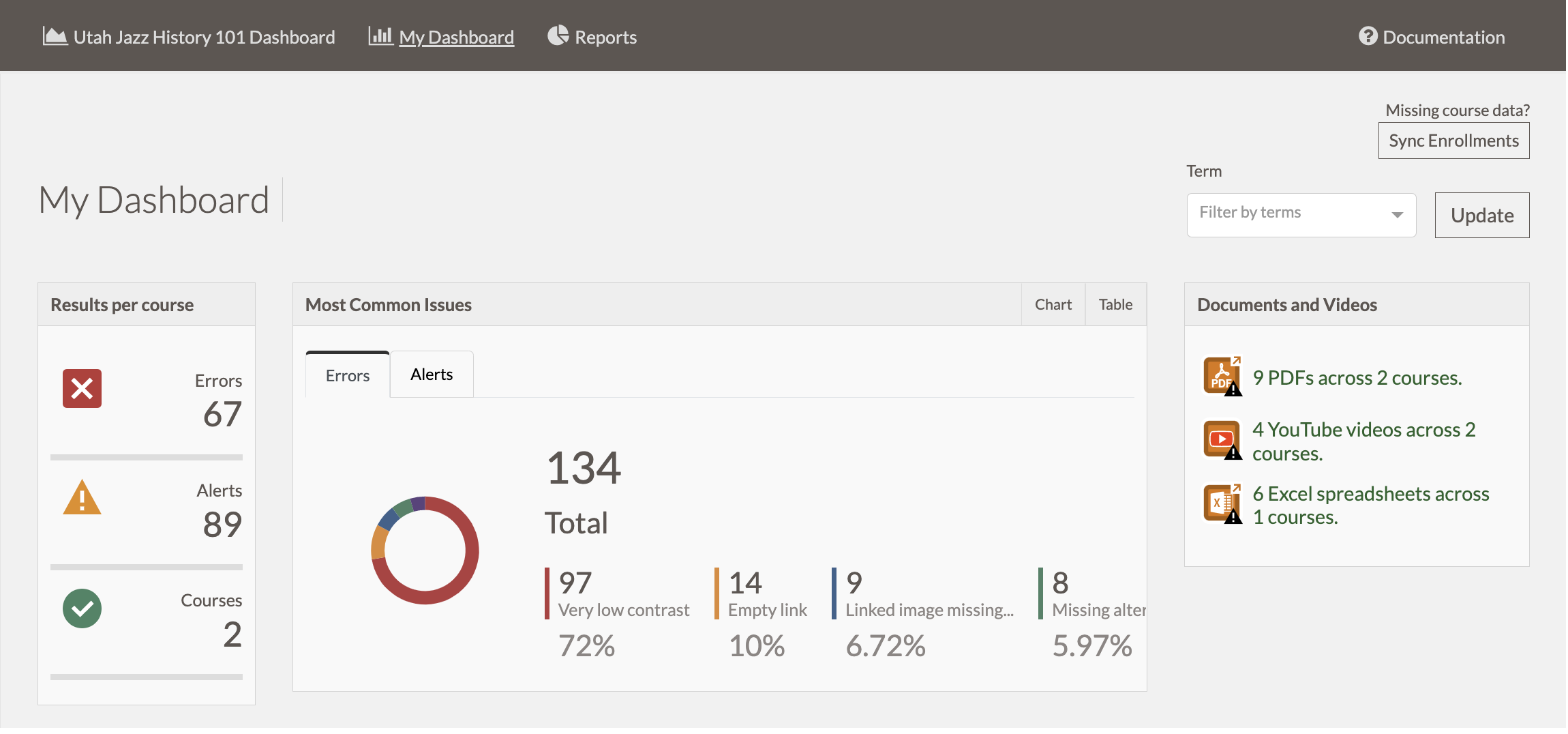
Task: Switch to Chart view
Action: pyautogui.click(x=1053, y=305)
